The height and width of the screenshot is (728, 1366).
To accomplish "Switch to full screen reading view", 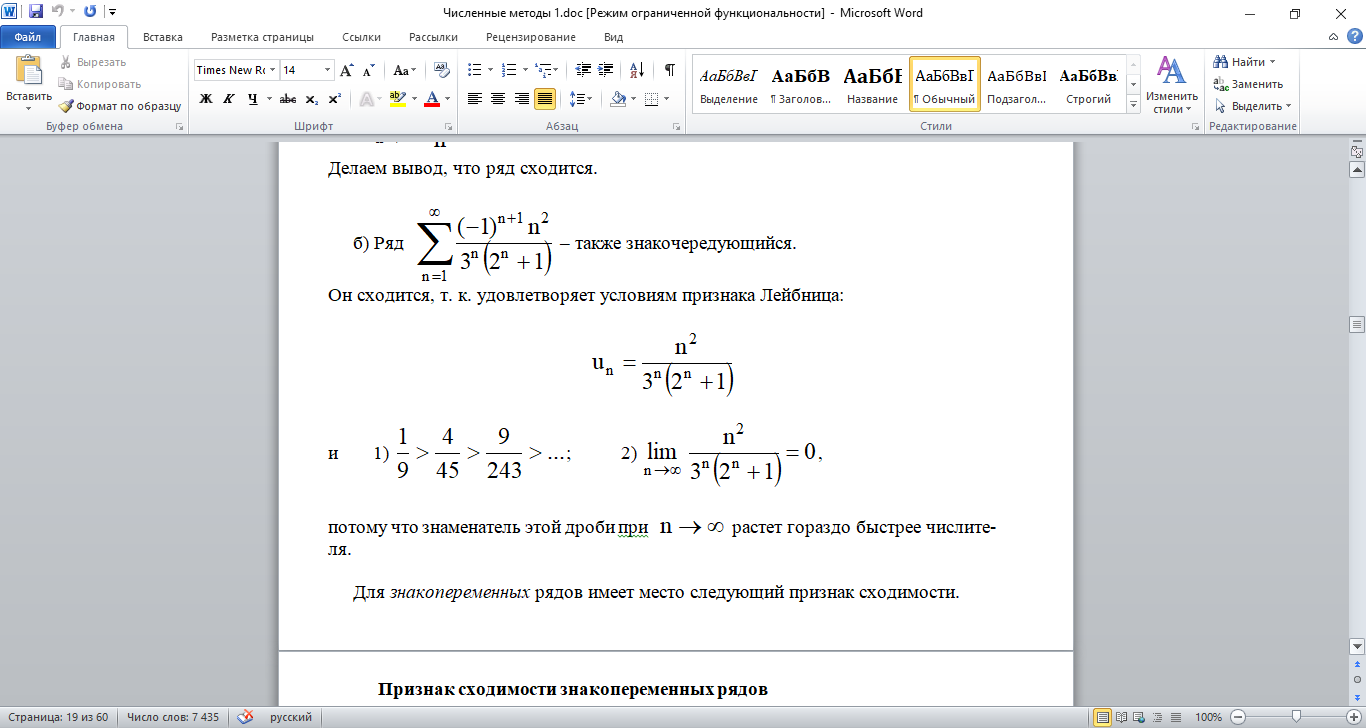I will point(1120,717).
